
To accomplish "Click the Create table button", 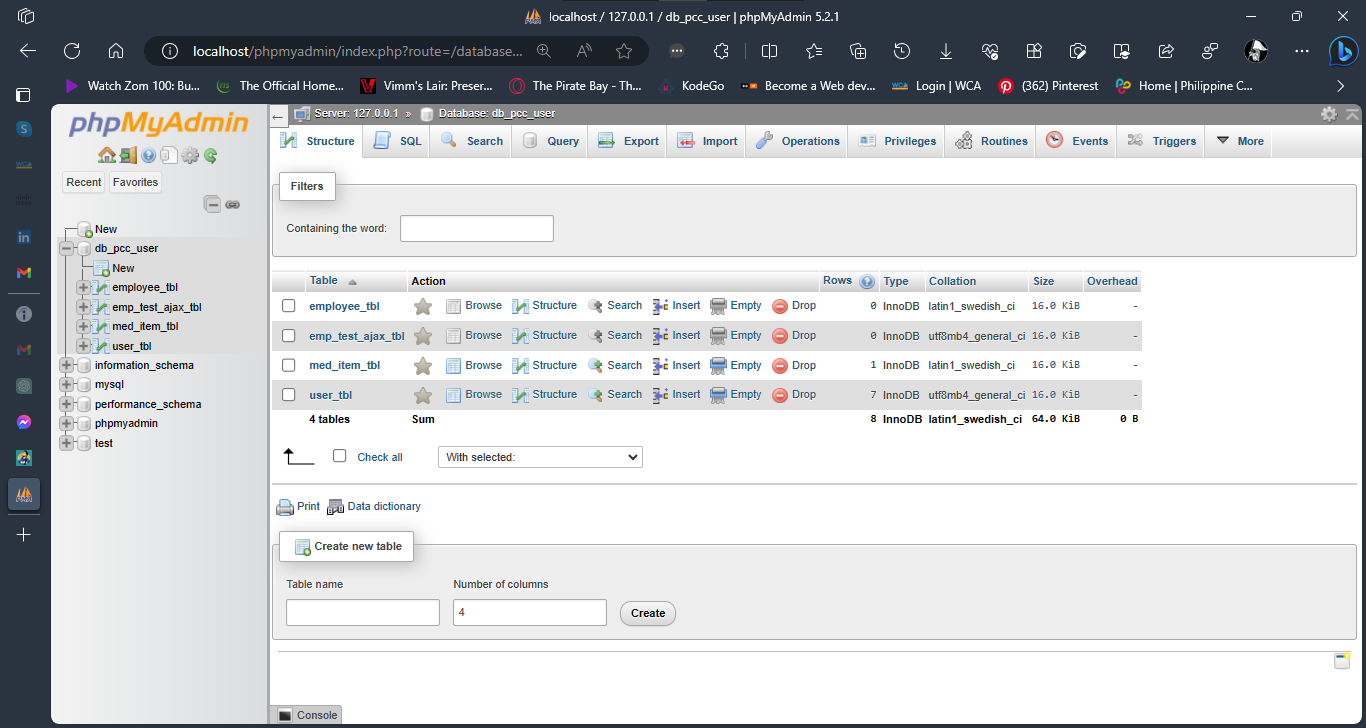I will (x=648, y=613).
